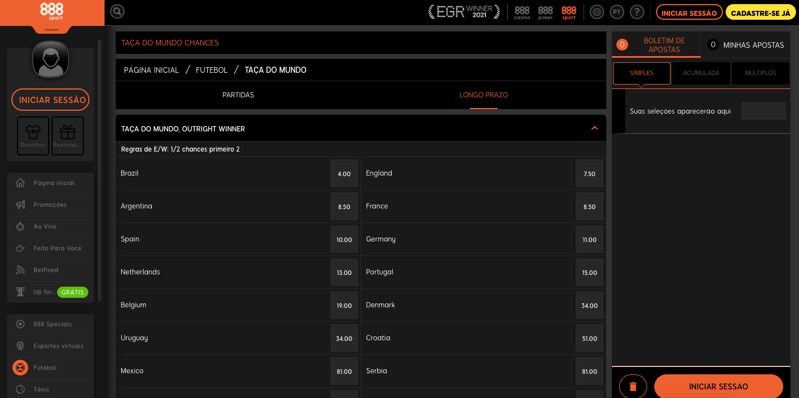800x398 pixels.
Task: Select Belgium odds 19.00
Action: (x=344, y=305)
